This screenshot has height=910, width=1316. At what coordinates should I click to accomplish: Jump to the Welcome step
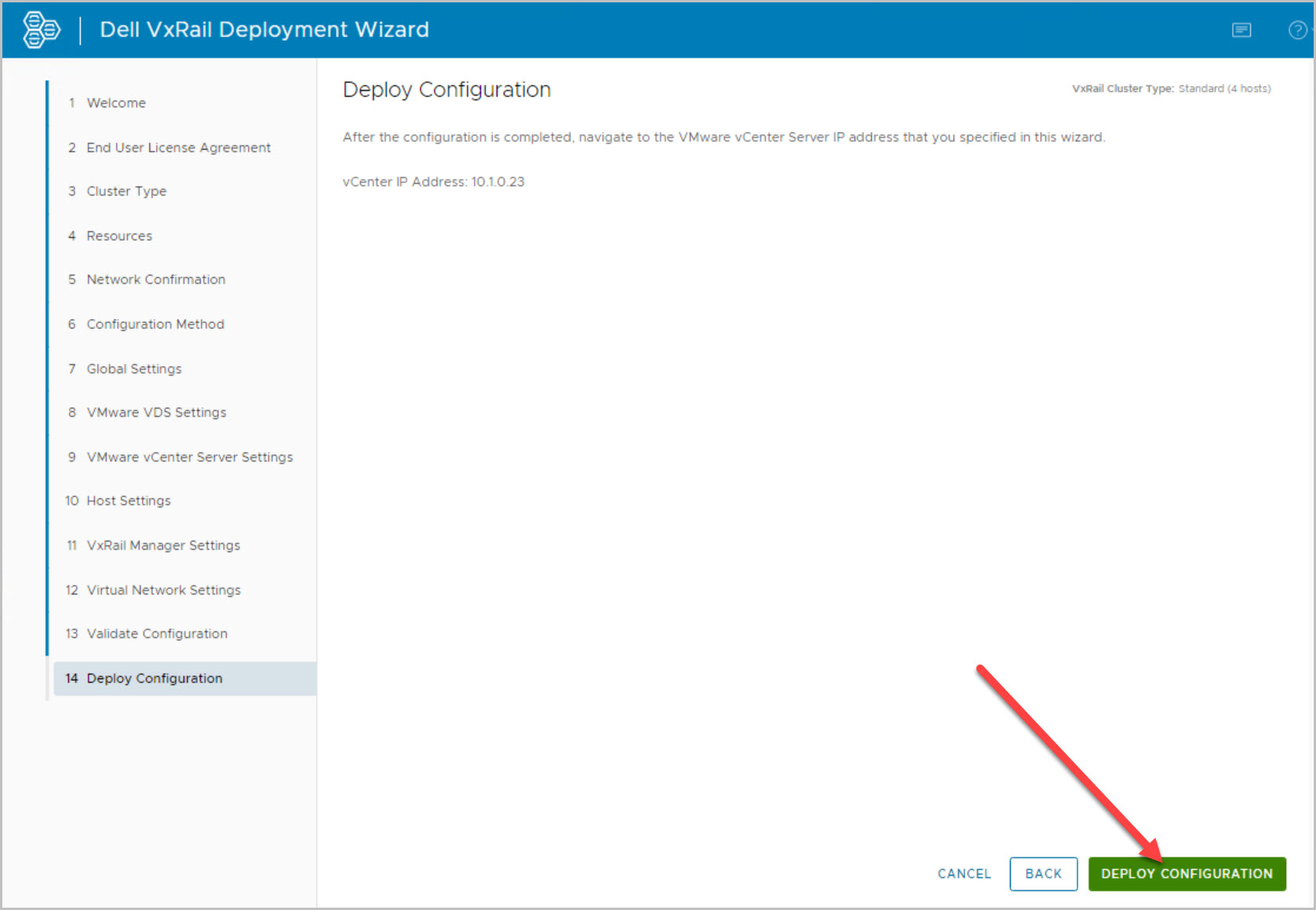coord(116,103)
